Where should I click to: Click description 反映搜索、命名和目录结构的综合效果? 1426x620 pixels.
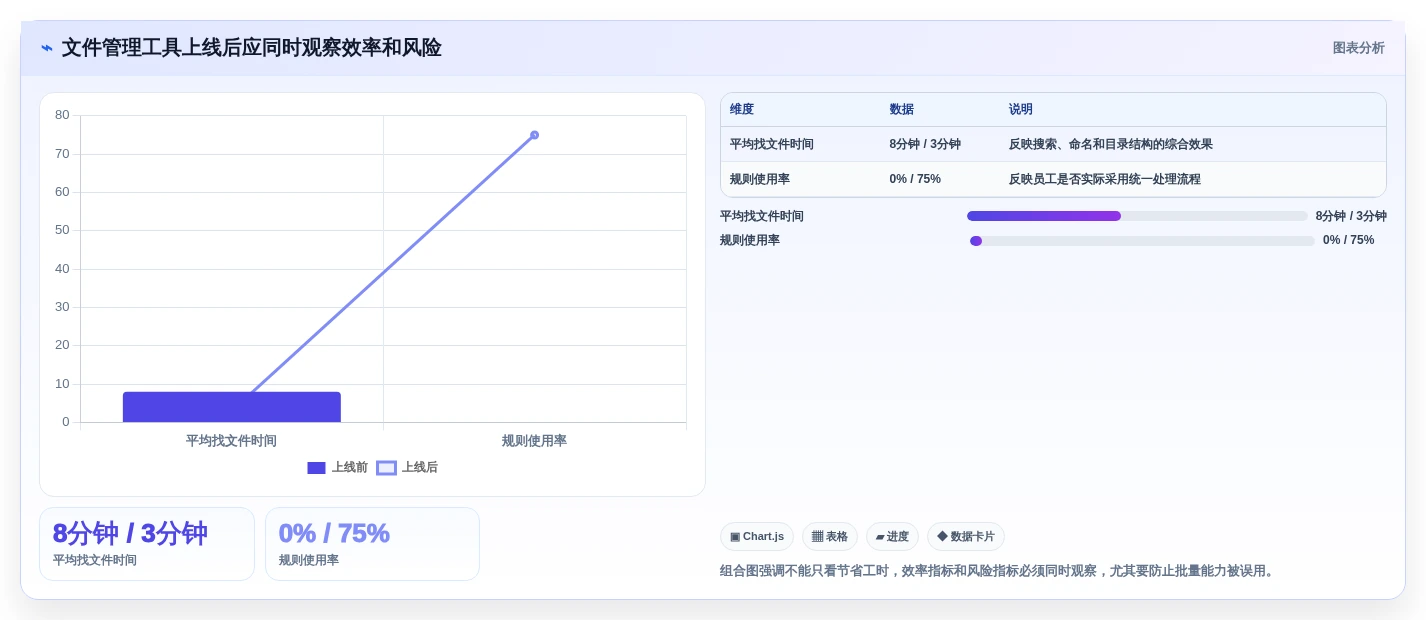tap(1111, 144)
